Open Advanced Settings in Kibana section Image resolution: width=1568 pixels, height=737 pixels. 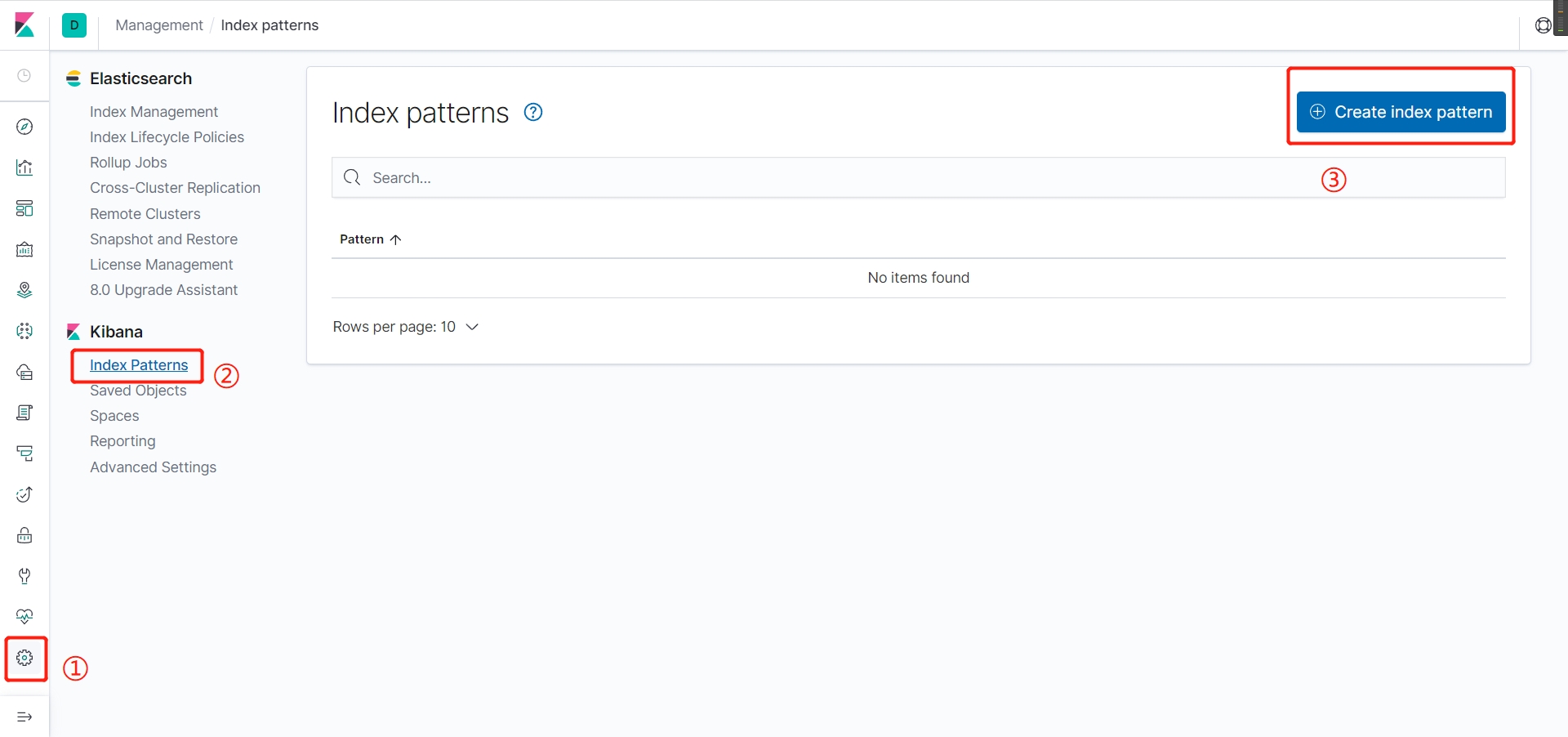click(153, 467)
